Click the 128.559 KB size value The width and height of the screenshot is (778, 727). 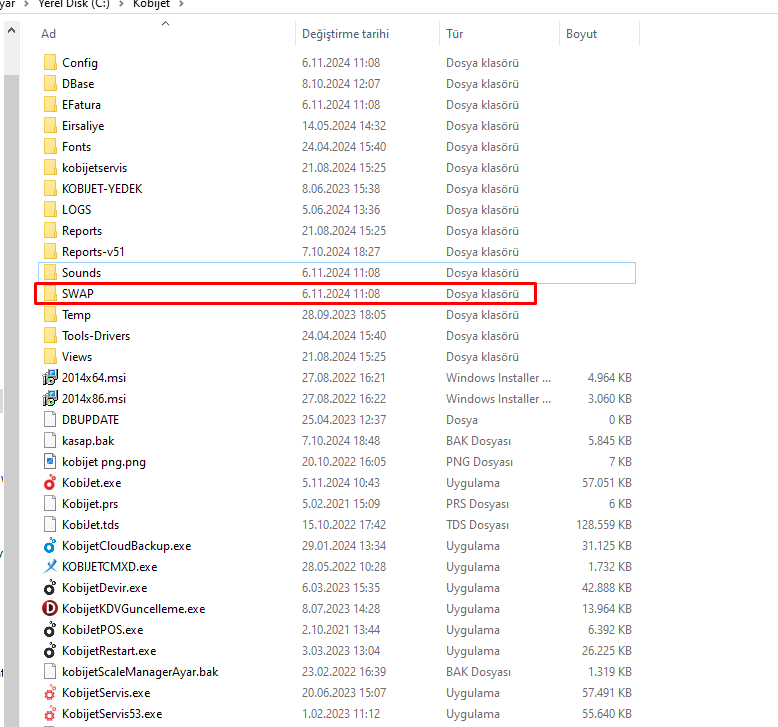click(x=604, y=525)
